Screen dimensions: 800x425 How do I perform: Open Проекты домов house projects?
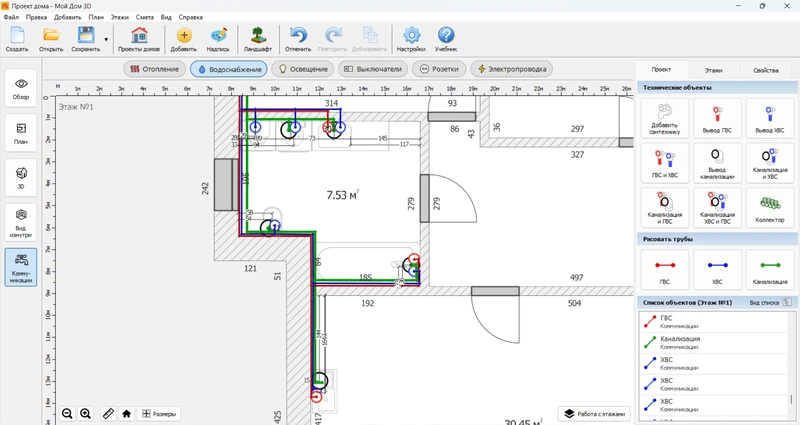pyautogui.click(x=139, y=39)
